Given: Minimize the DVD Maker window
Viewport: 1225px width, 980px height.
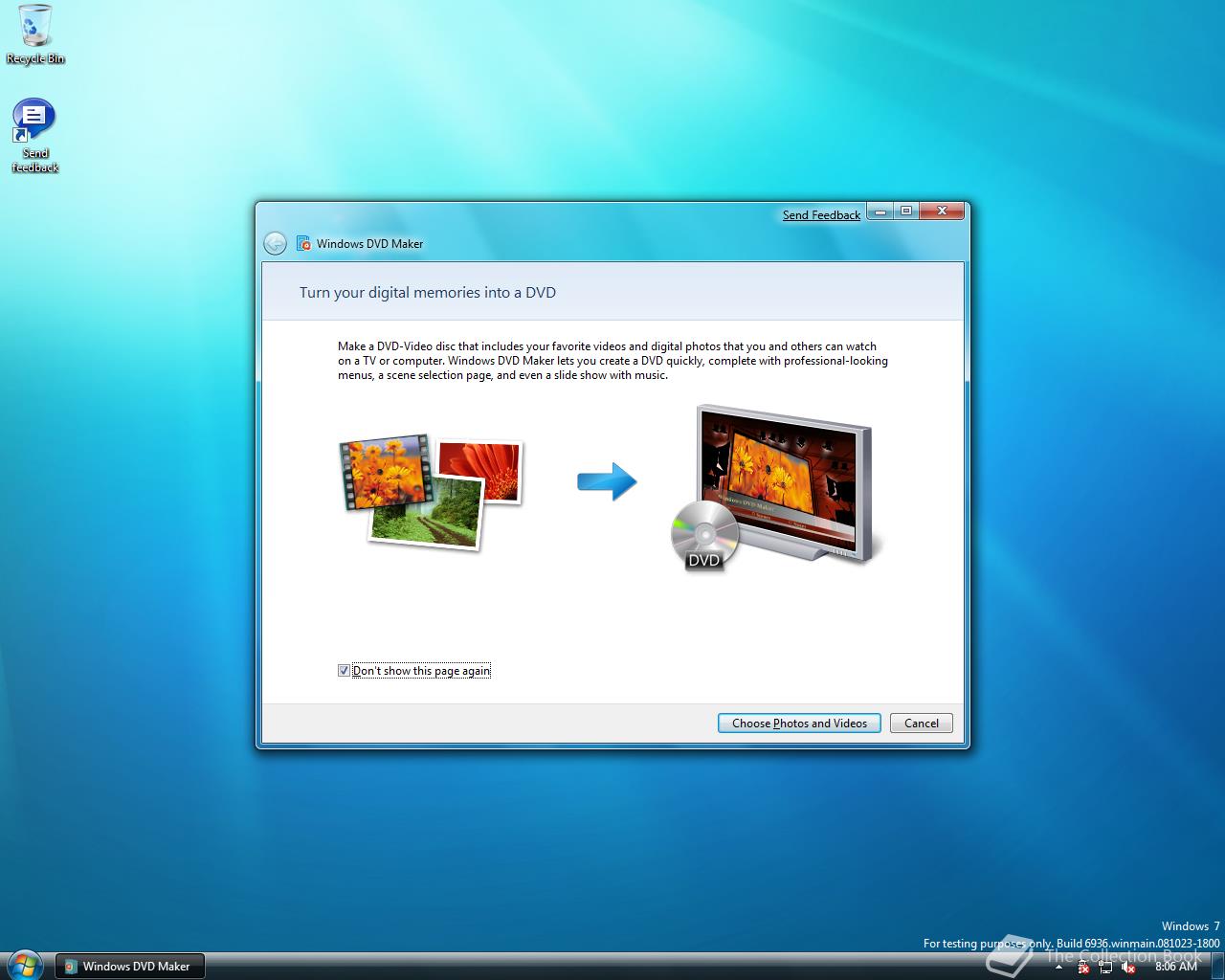Looking at the screenshot, I should (880, 212).
